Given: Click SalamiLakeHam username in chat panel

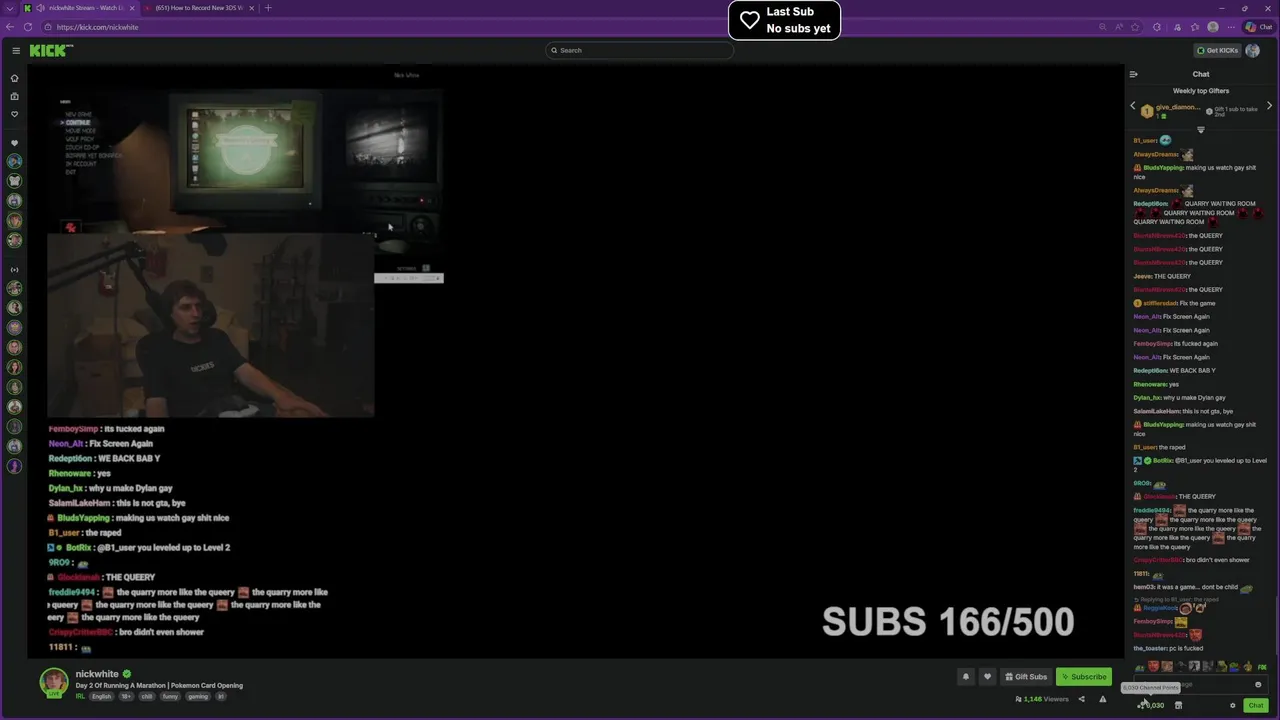Looking at the screenshot, I should click(x=1156, y=411).
